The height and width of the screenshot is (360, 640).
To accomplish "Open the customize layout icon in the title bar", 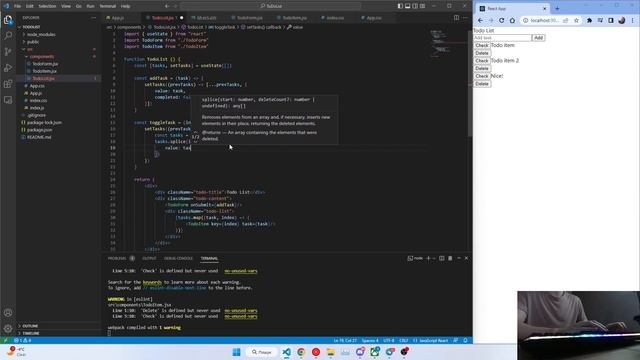I will pyautogui.click(x=422, y=6).
